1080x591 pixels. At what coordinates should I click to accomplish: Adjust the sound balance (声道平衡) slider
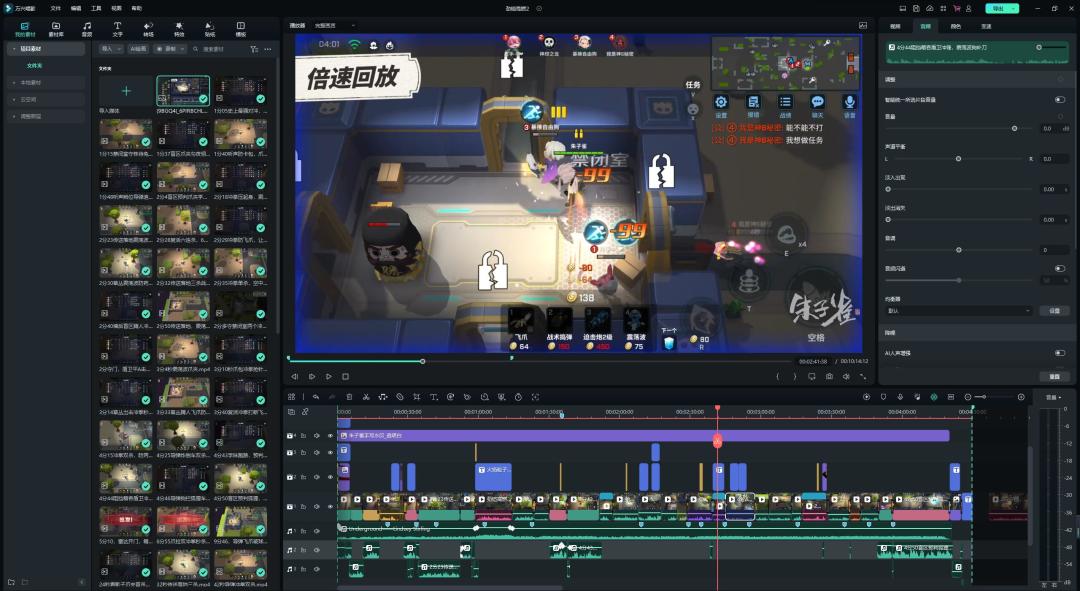(958, 159)
